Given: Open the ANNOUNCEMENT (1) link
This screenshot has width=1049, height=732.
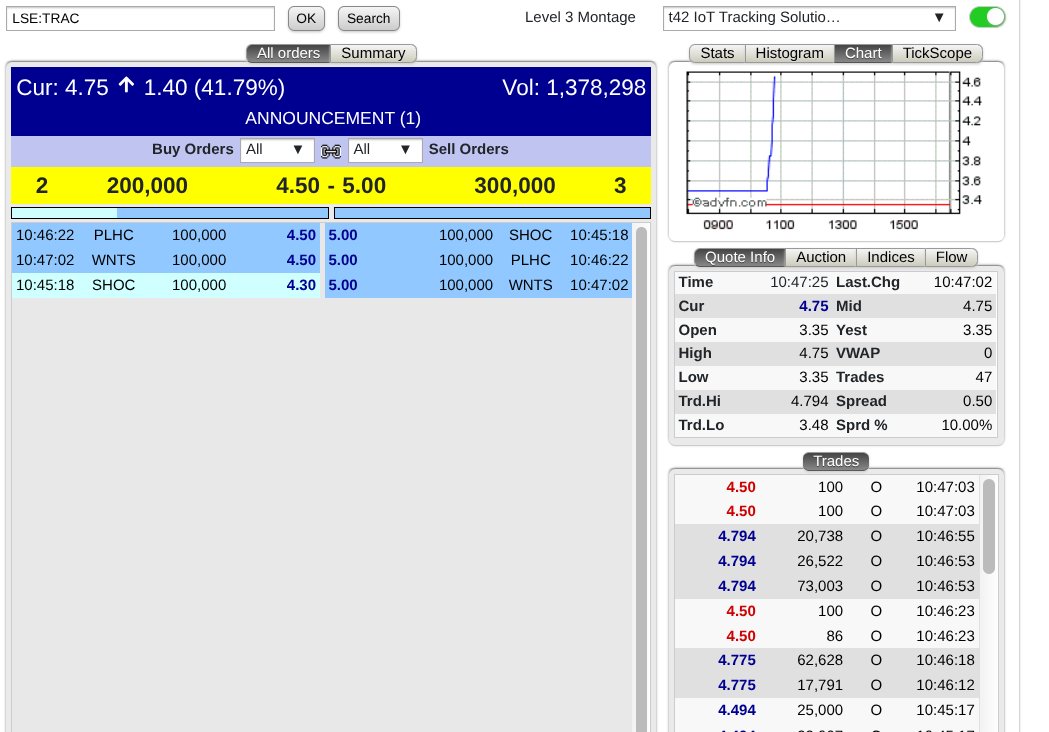Looking at the screenshot, I should click(333, 118).
